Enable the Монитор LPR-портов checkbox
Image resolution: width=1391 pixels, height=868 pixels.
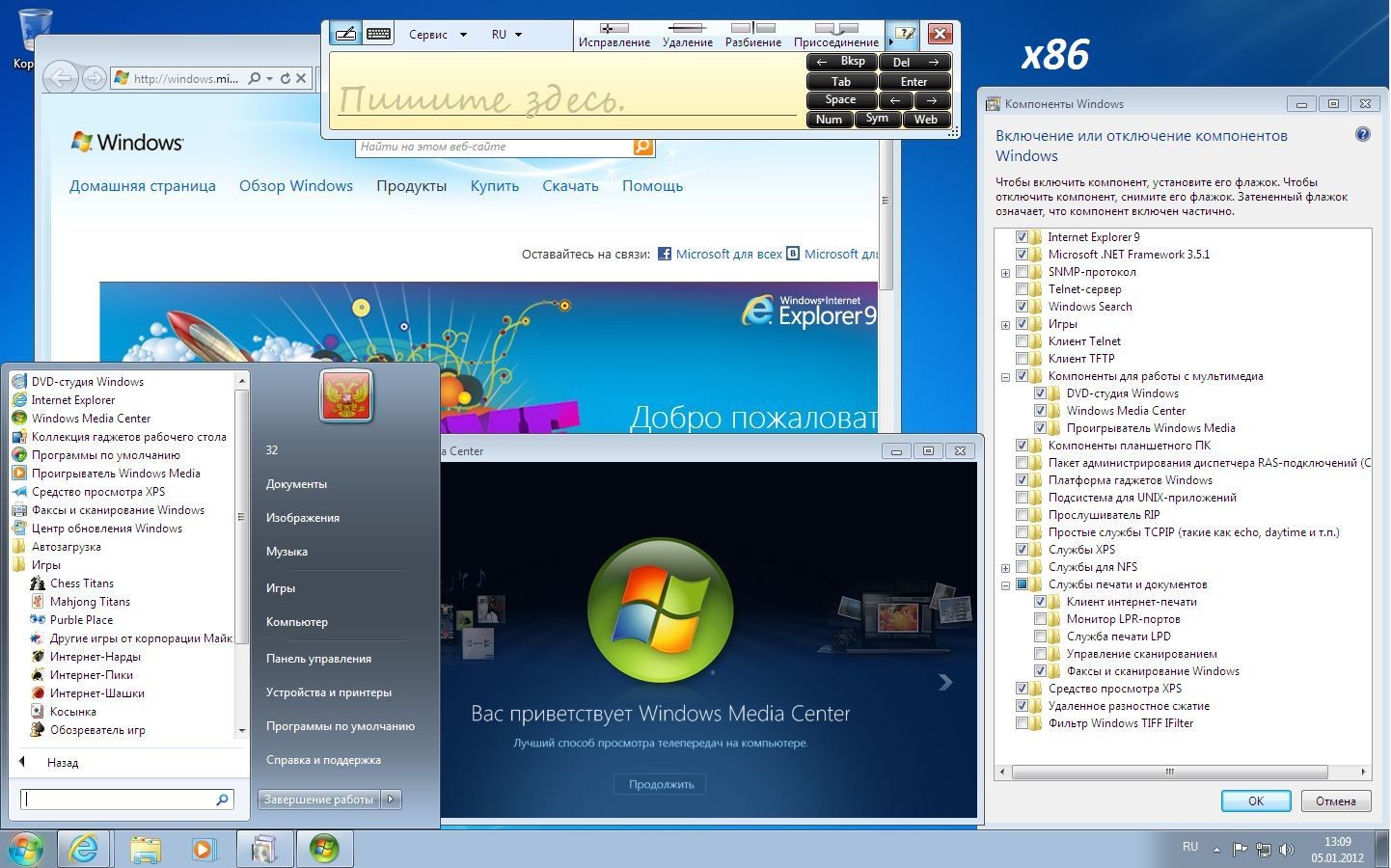coord(1041,619)
